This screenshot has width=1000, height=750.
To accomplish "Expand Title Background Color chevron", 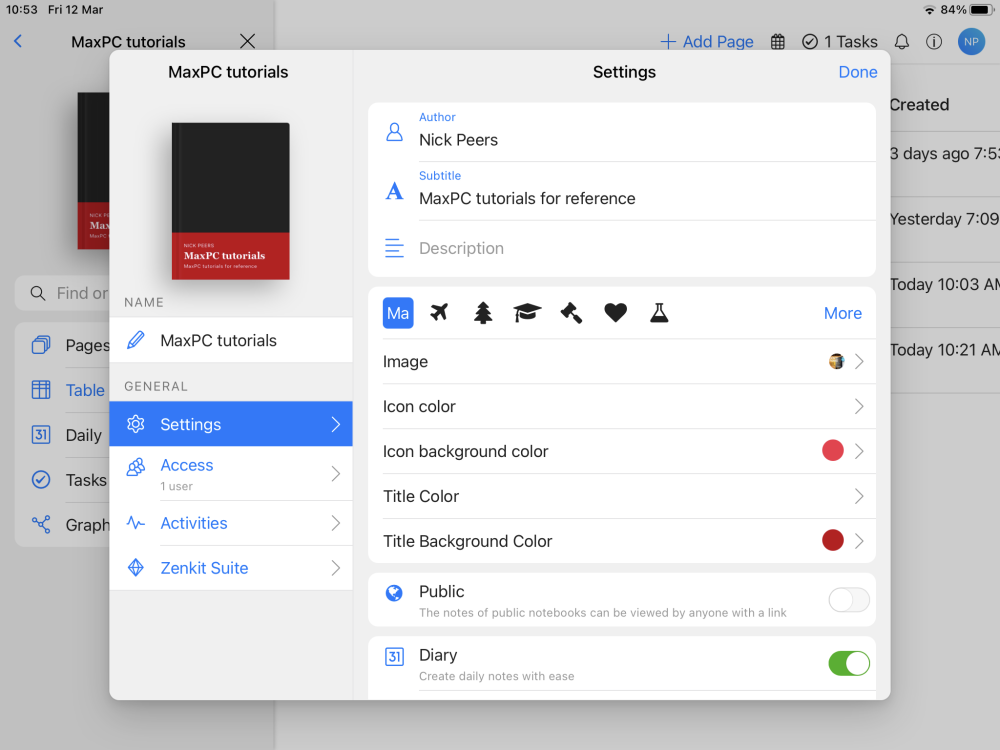I will coord(859,541).
